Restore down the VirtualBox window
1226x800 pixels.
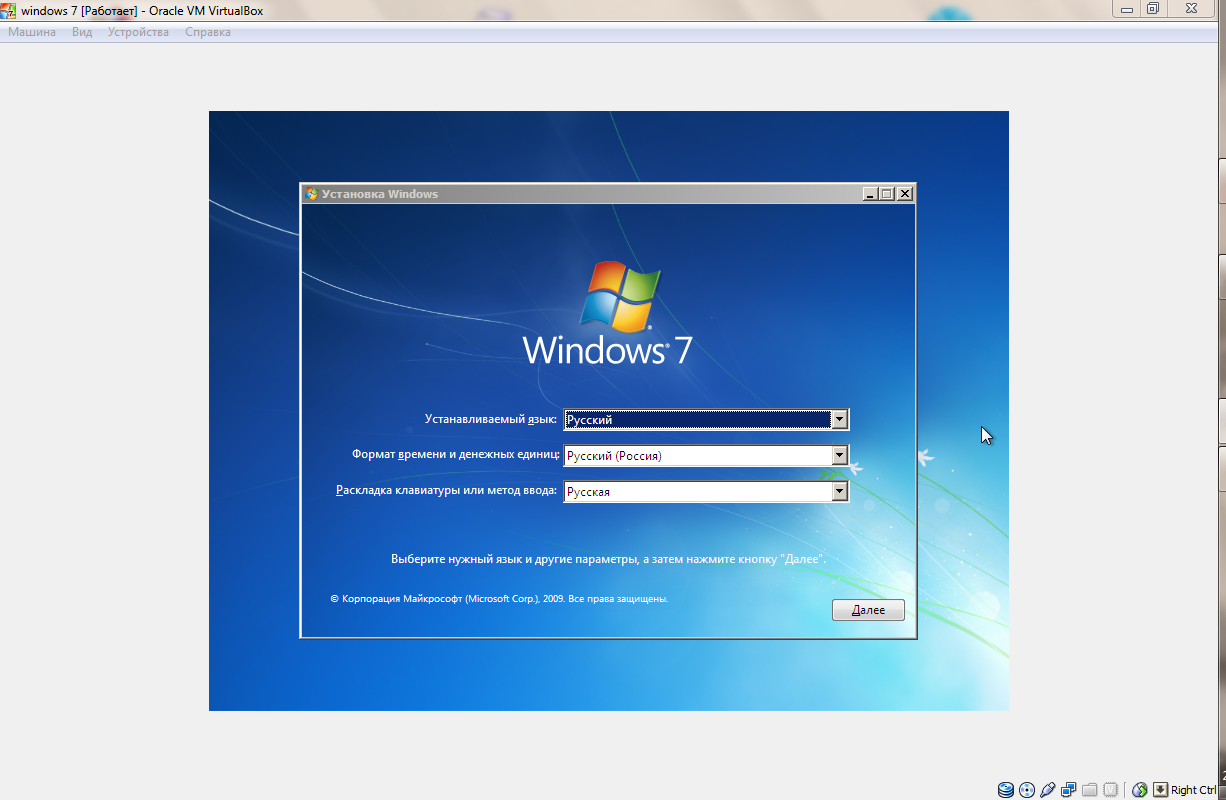(x=1153, y=8)
